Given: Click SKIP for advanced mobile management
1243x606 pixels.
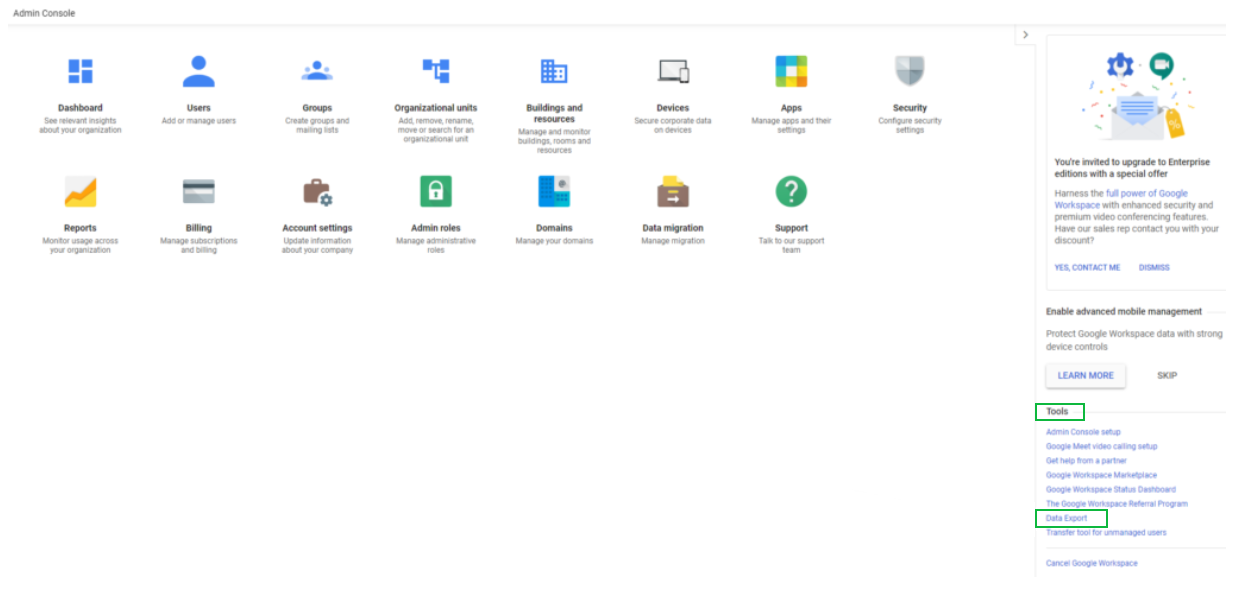Looking at the screenshot, I should [x=1167, y=376].
